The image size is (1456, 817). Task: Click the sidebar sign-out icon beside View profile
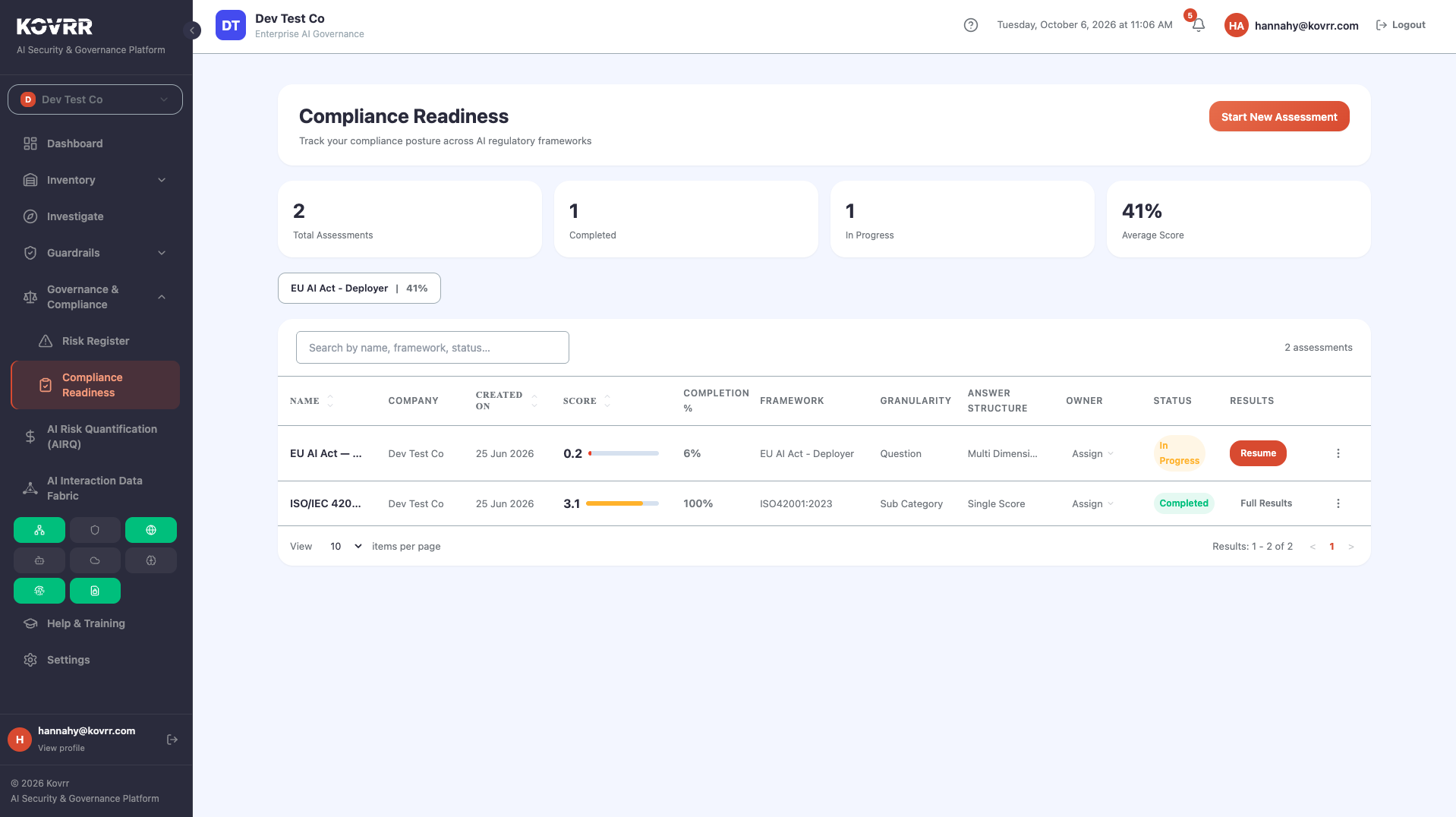click(172, 740)
